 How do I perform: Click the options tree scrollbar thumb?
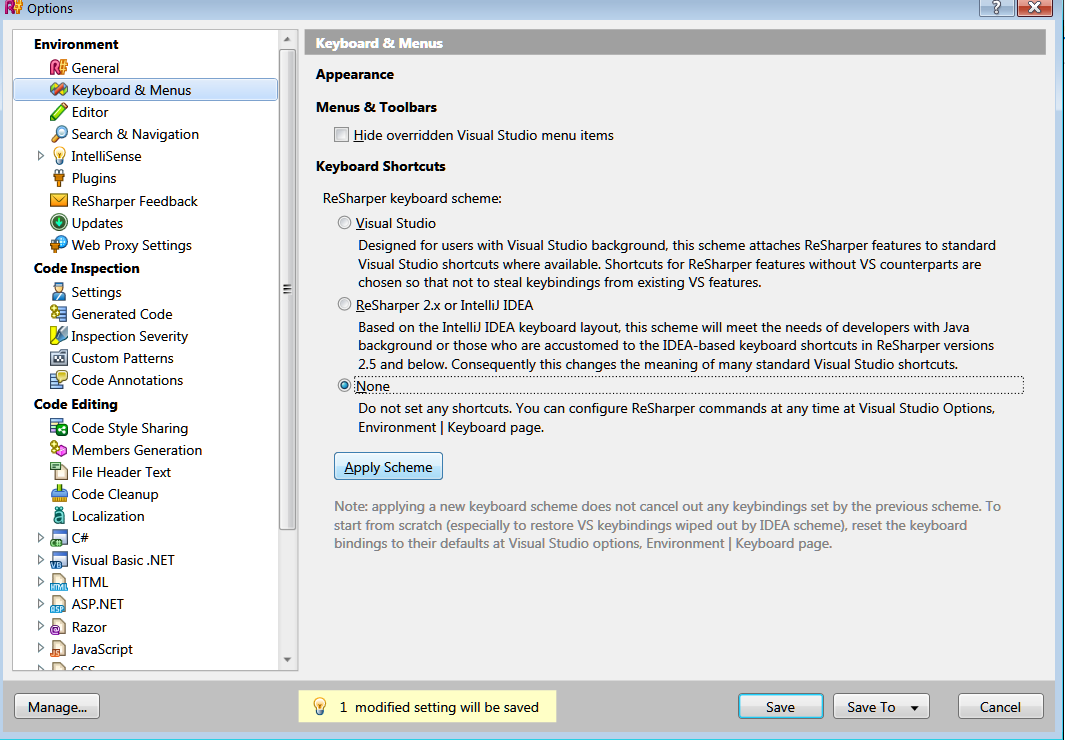287,289
